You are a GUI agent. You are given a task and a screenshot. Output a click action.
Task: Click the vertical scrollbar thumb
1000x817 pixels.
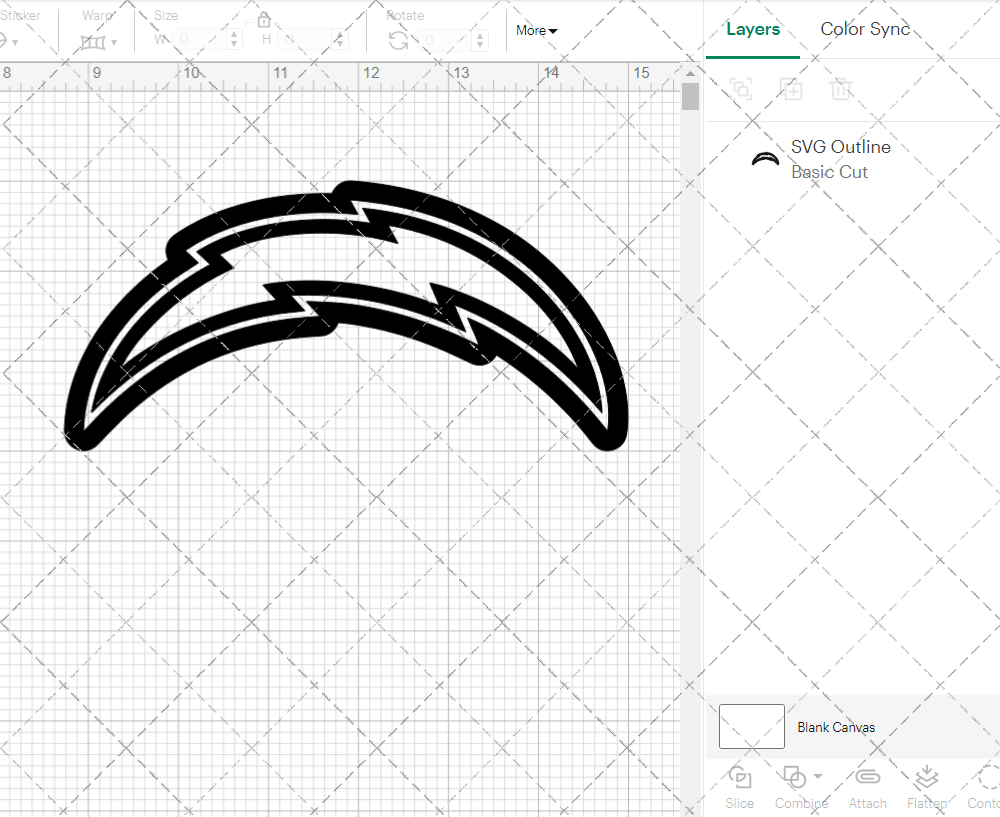click(x=690, y=96)
